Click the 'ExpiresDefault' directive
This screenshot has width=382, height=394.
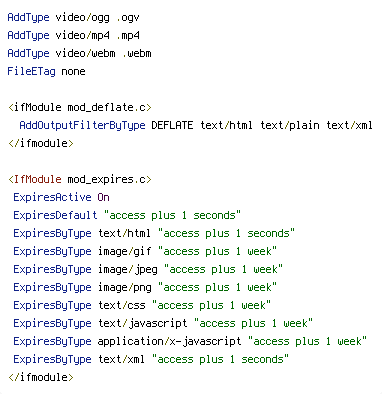point(55,215)
